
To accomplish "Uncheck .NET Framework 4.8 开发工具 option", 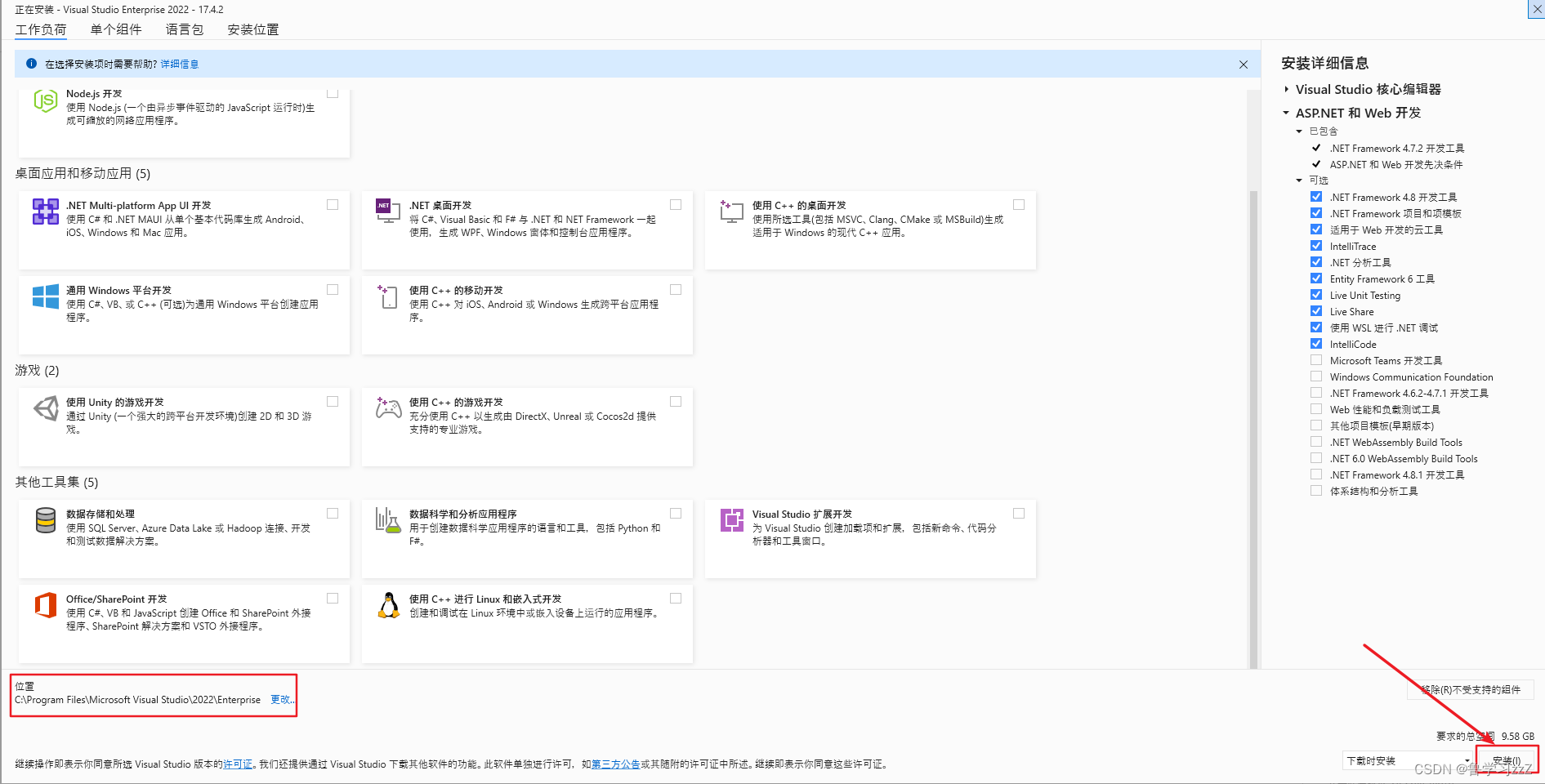I will coord(1316,197).
